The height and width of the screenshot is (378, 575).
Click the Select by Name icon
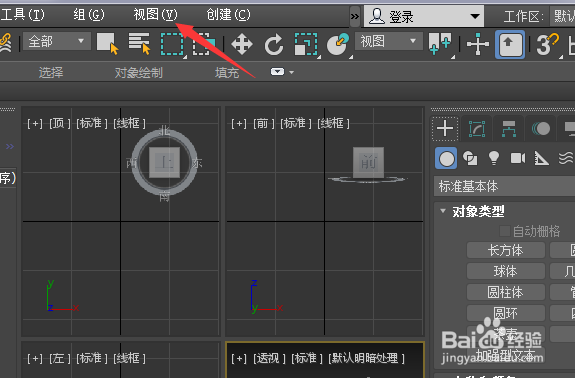[x=139, y=44]
